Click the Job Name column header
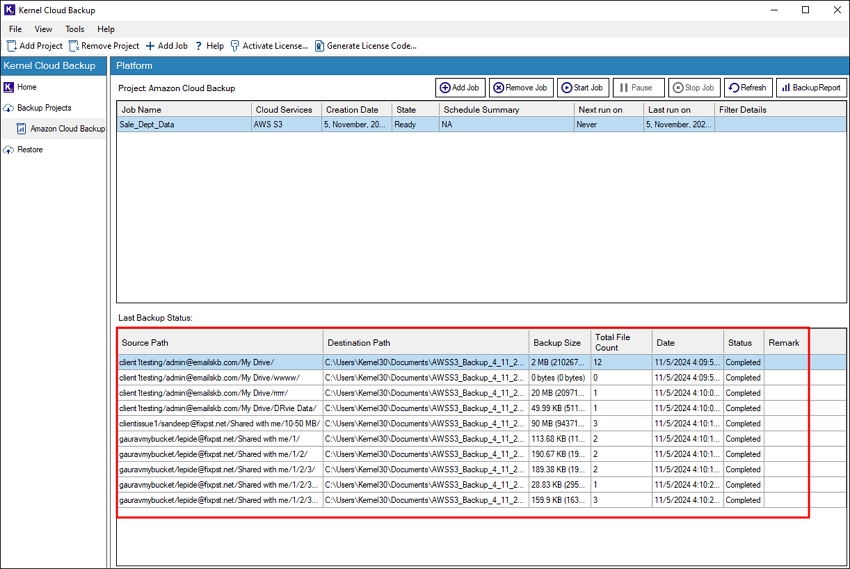850x569 pixels. (x=184, y=109)
